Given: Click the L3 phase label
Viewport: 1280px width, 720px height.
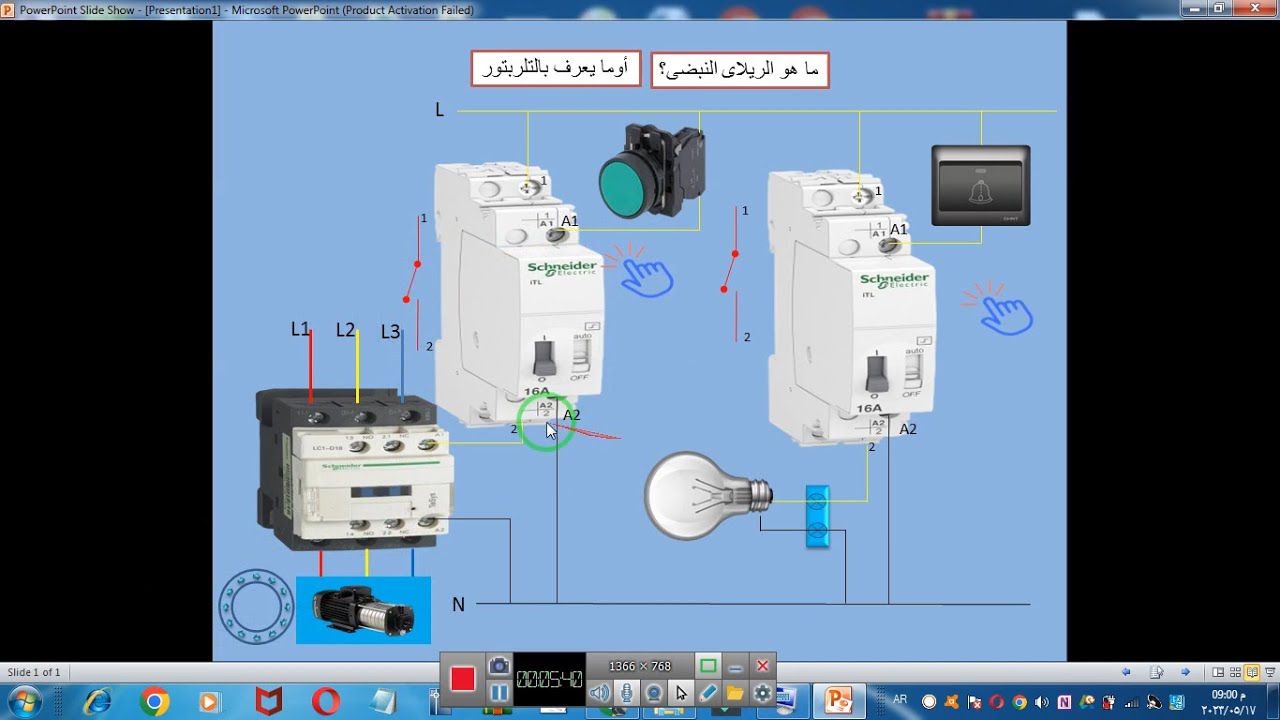Looking at the screenshot, I should click(390, 332).
